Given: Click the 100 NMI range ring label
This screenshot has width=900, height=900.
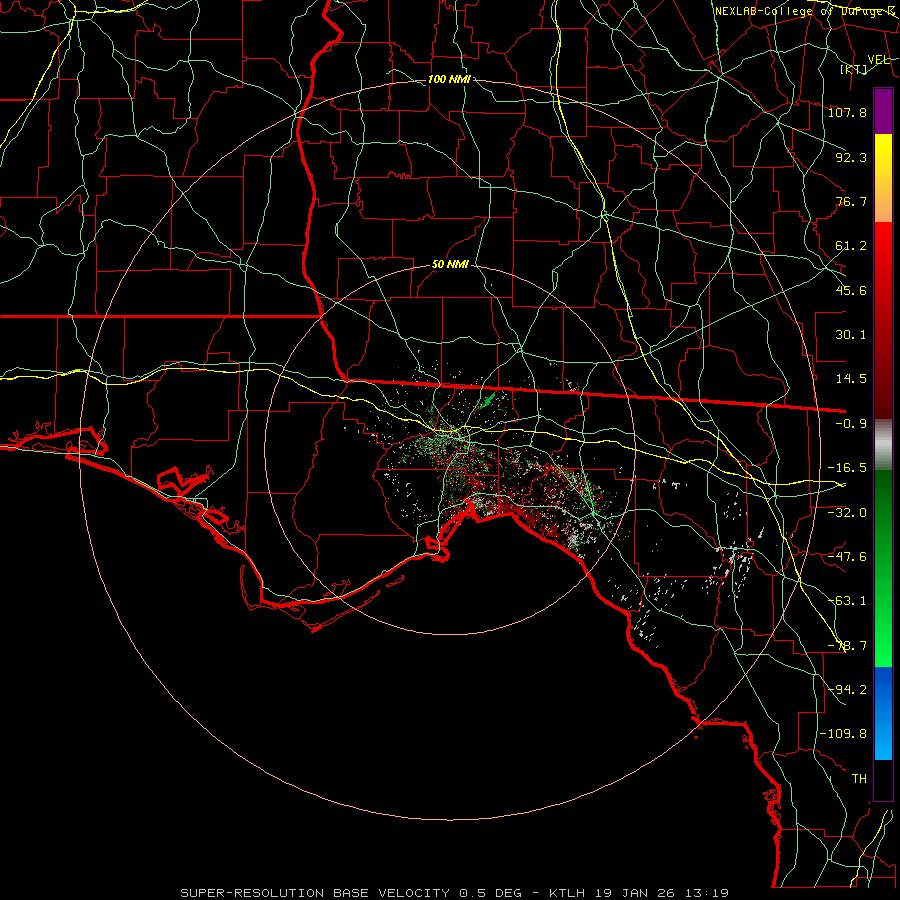Looking at the screenshot, I should 449,79.
